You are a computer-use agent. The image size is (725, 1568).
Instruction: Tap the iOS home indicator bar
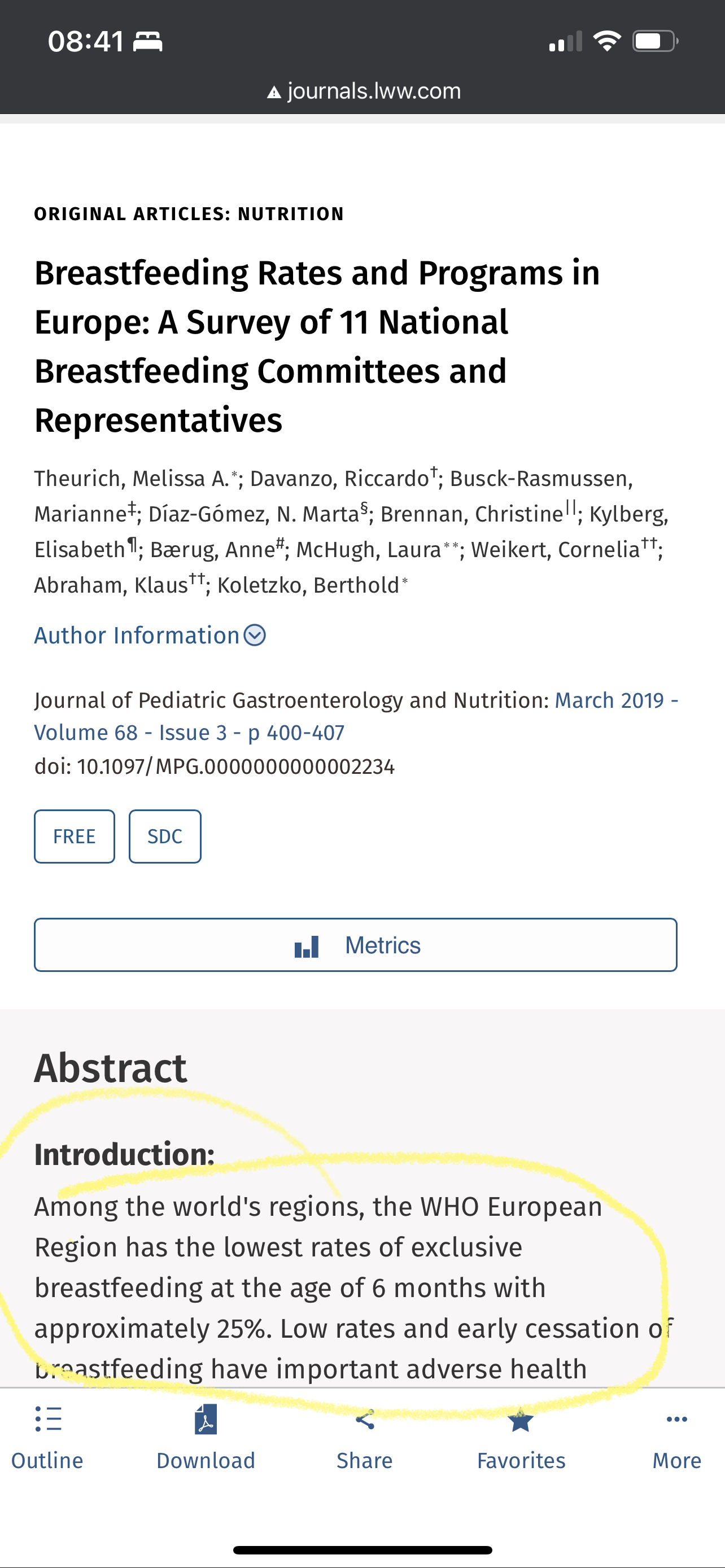(363, 1550)
